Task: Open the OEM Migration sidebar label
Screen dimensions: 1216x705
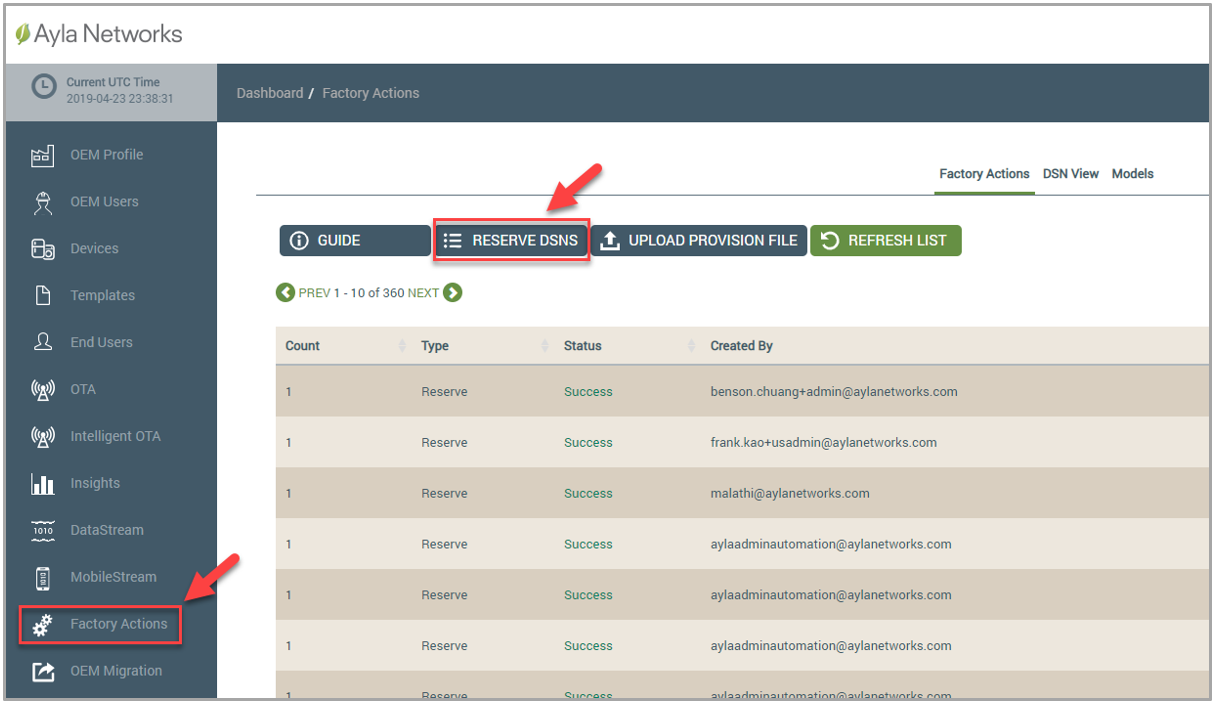Action: pyautogui.click(x=116, y=671)
